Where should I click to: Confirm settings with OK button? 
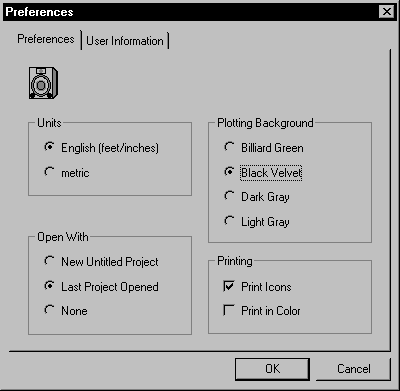(x=272, y=369)
